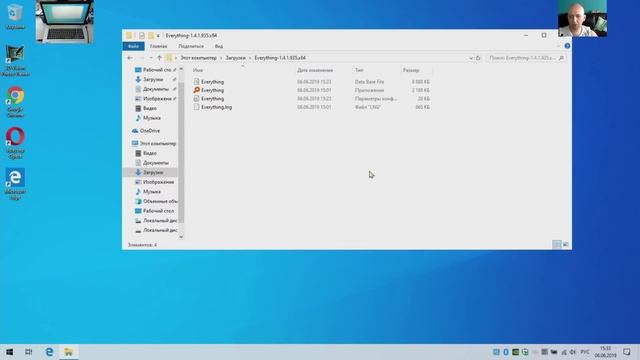Click the network tray icon
This screenshot has width=640, height=360.
coord(564,352)
